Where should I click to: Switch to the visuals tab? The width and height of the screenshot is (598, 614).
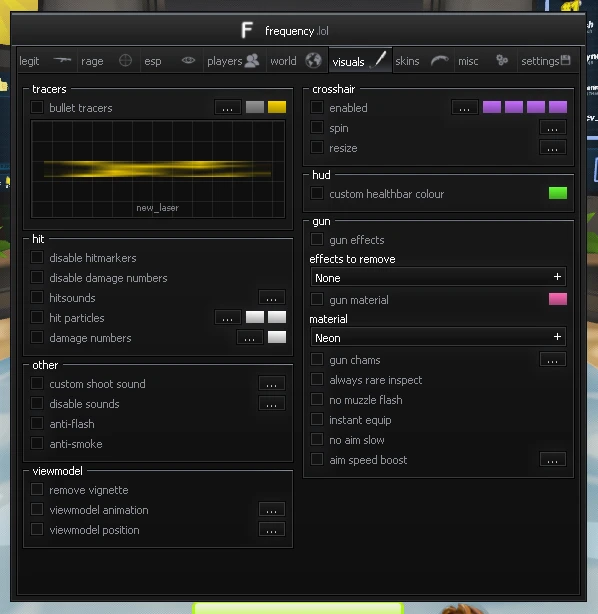click(360, 60)
